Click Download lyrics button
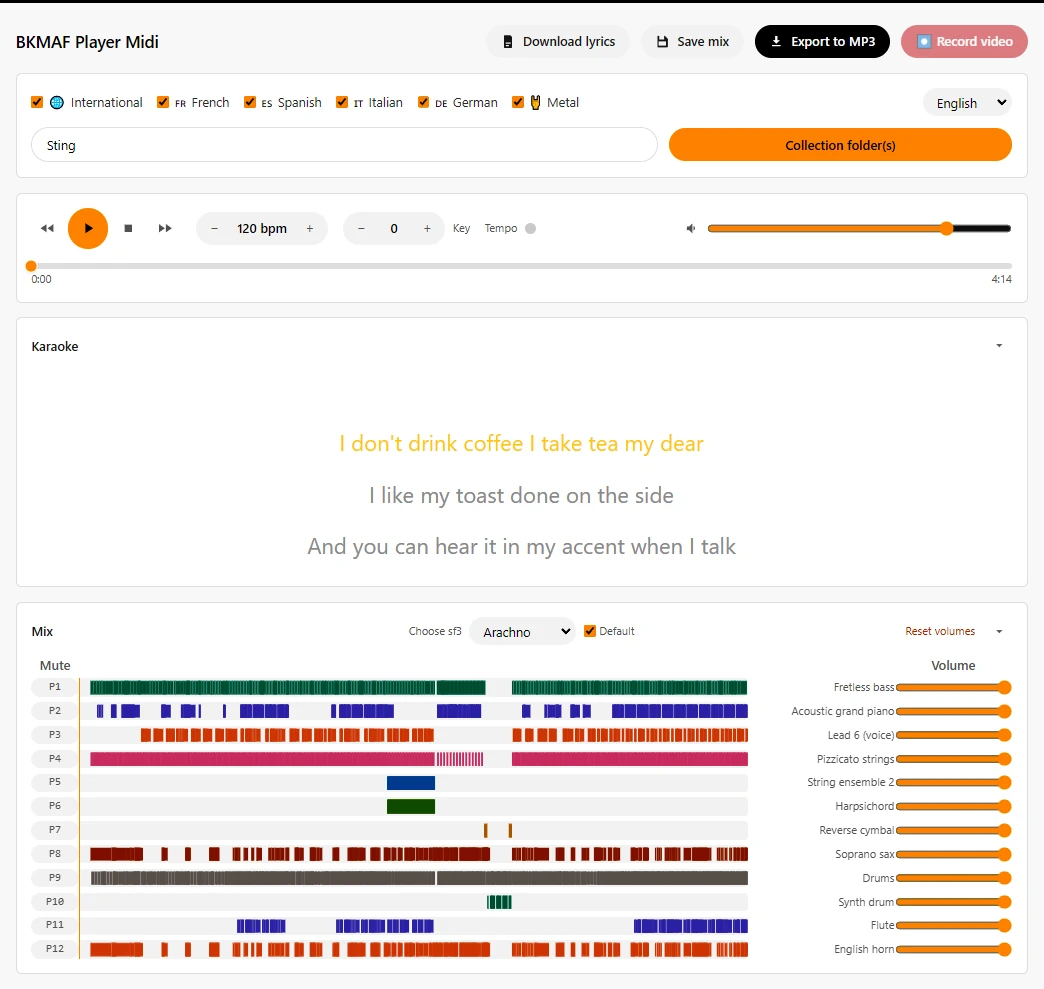This screenshot has height=989, width=1044. 558,41
